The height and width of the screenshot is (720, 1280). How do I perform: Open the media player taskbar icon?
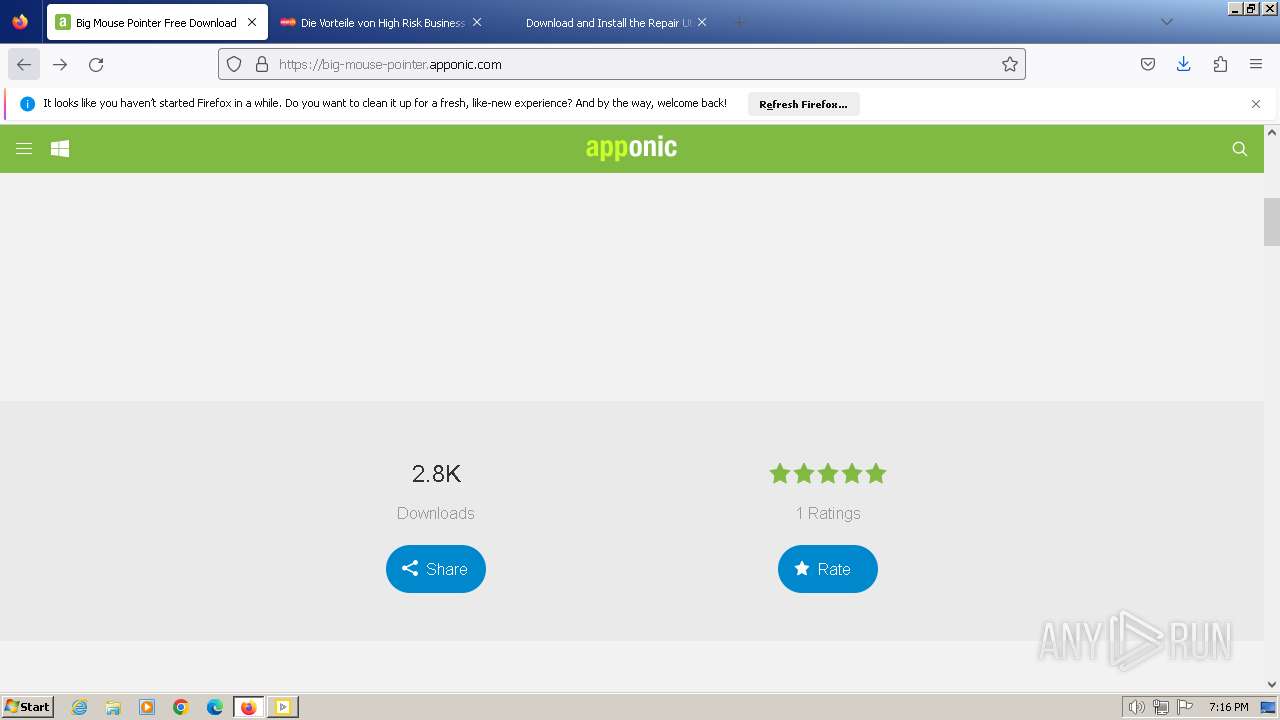[147, 707]
